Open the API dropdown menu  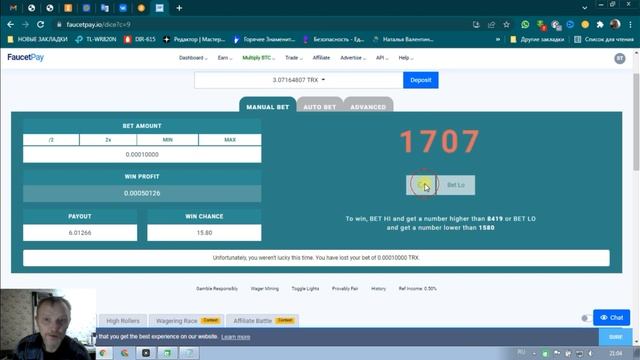click(x=382, y=58)
